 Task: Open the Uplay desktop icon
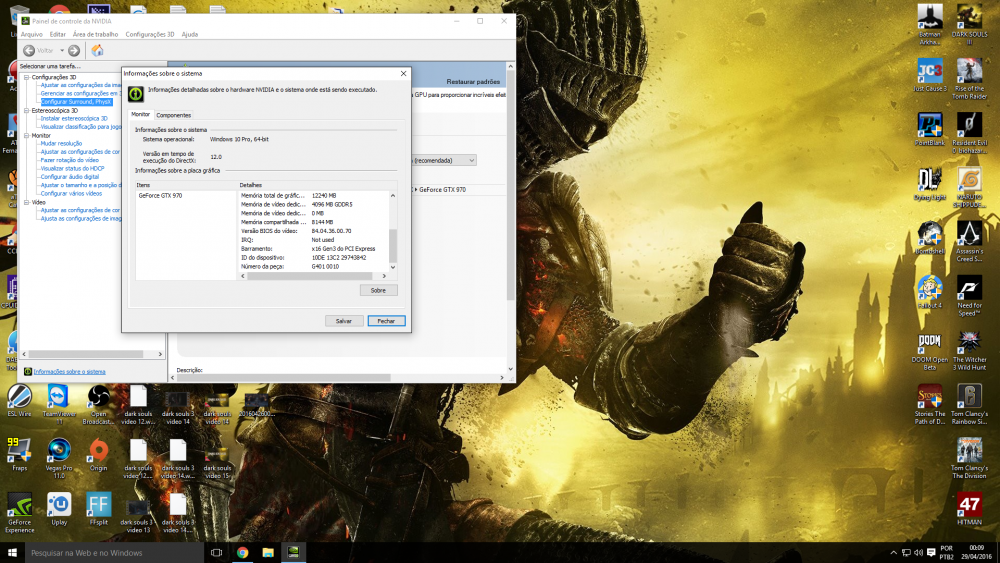pyautogui.click(x=59, y=506)
